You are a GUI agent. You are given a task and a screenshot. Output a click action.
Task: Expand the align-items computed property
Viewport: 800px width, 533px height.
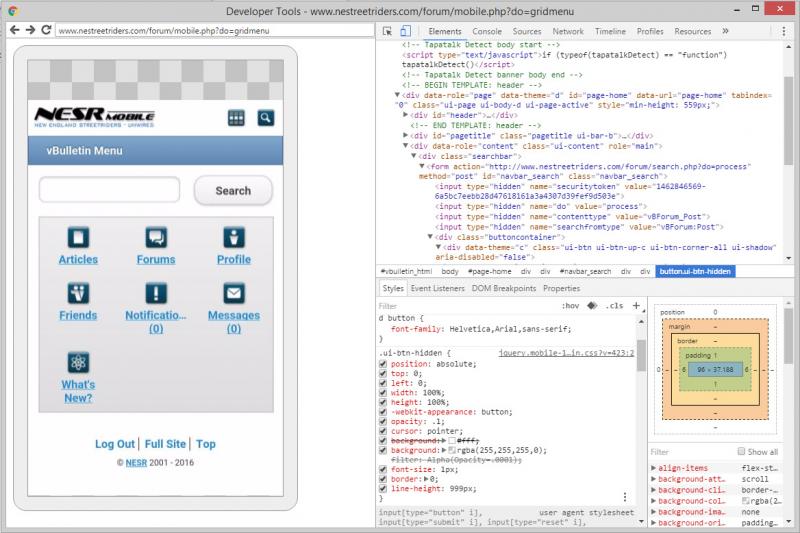coord(654,468)
